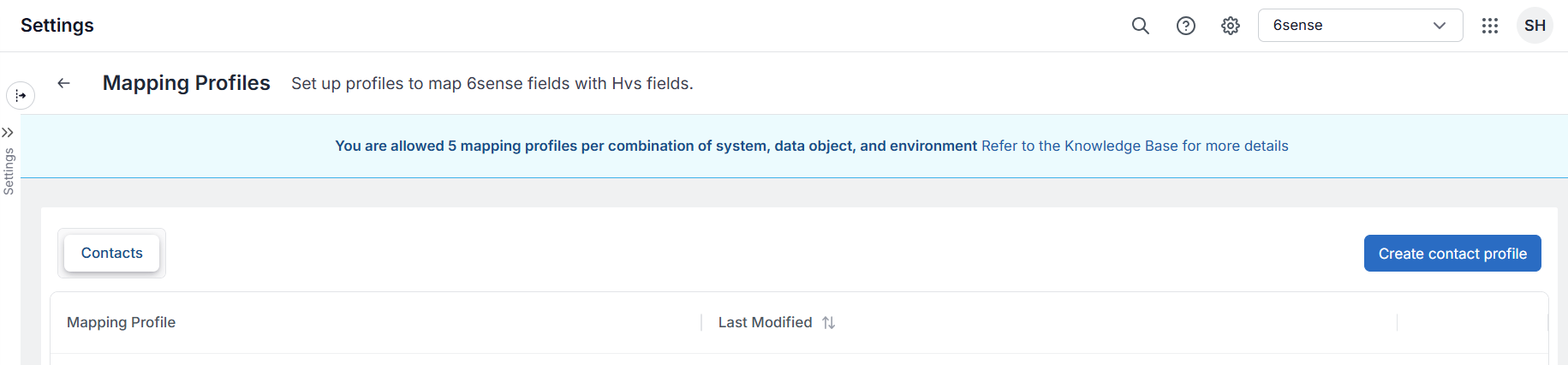Open the help question mark icon
1568x365 pixels.
pyautogui.click(x=1186, y=26)
